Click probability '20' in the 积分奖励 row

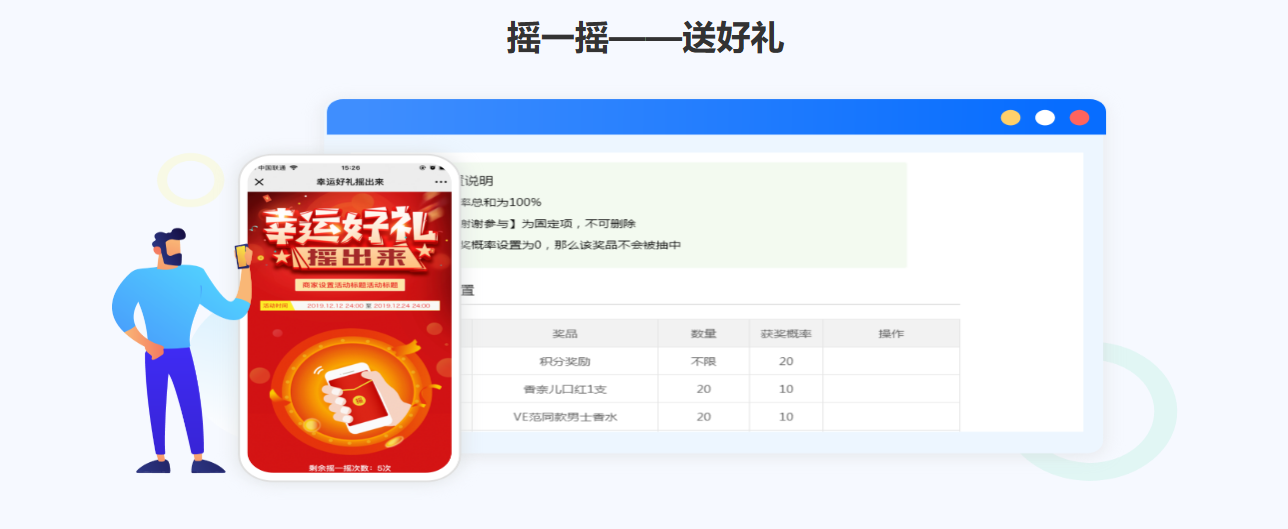[x=786, y=361]
